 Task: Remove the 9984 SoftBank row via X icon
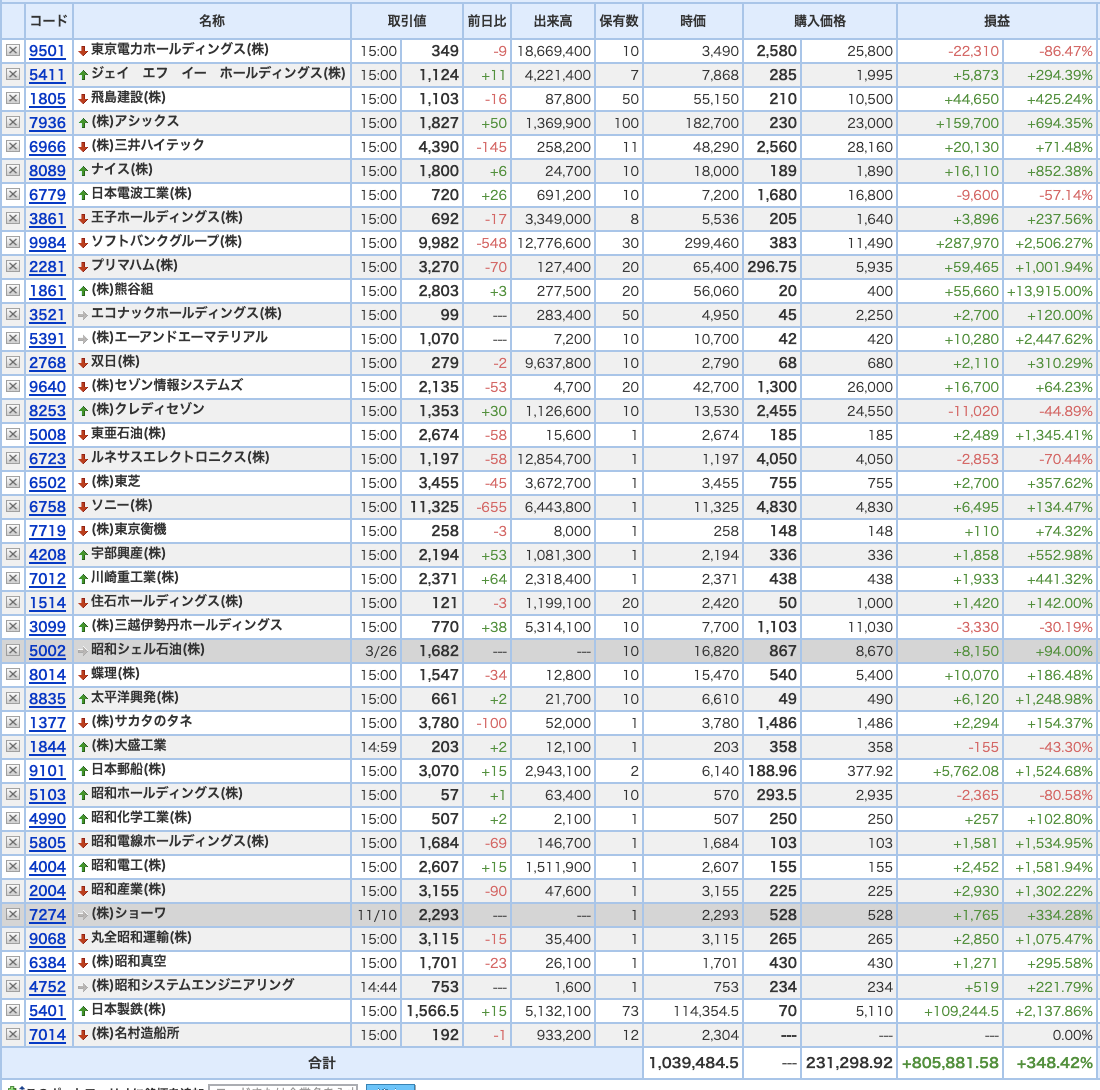(x=13, y=242)
